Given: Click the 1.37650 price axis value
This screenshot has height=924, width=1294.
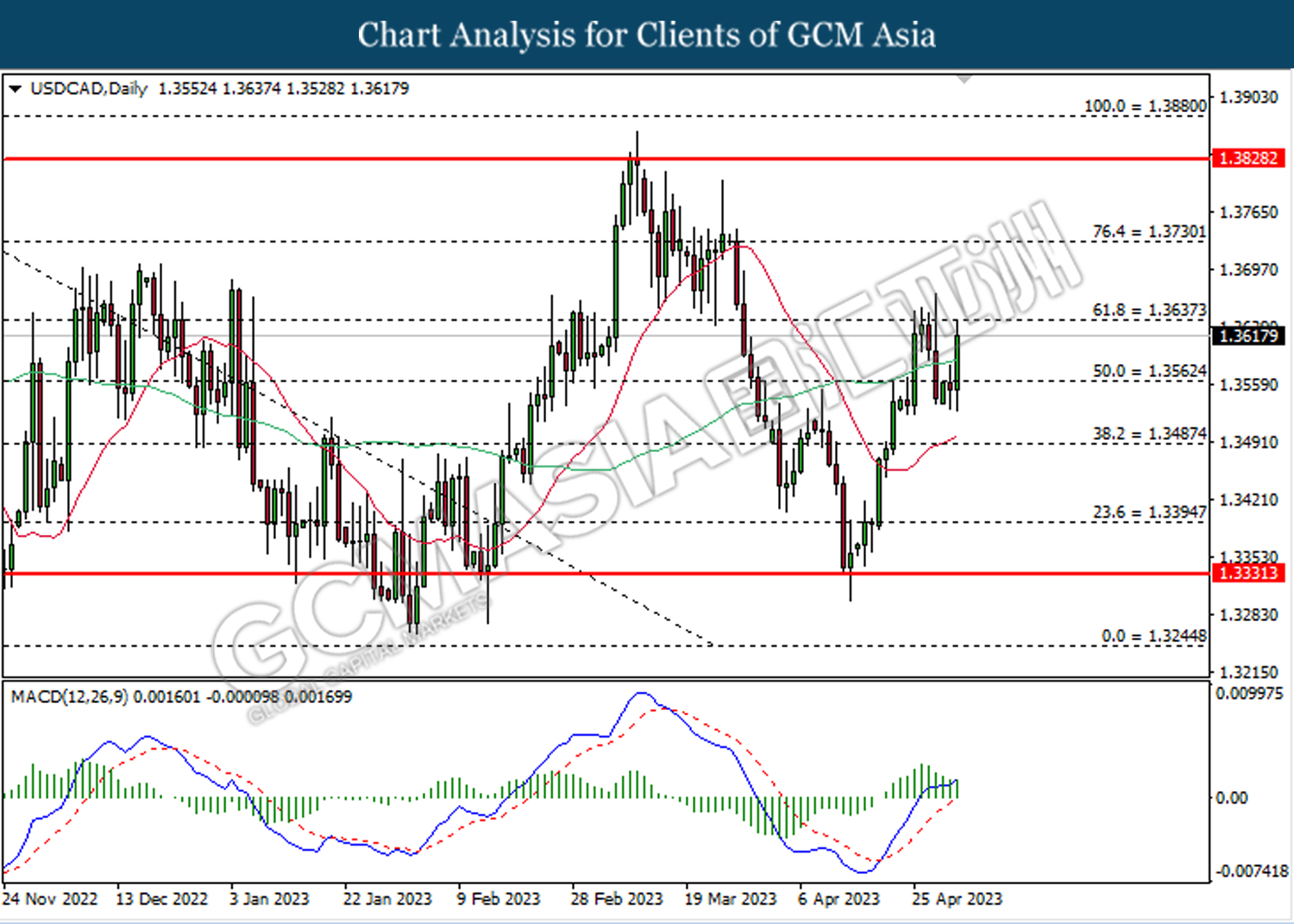Looking at the screenshot, I should click(1247, 212).
